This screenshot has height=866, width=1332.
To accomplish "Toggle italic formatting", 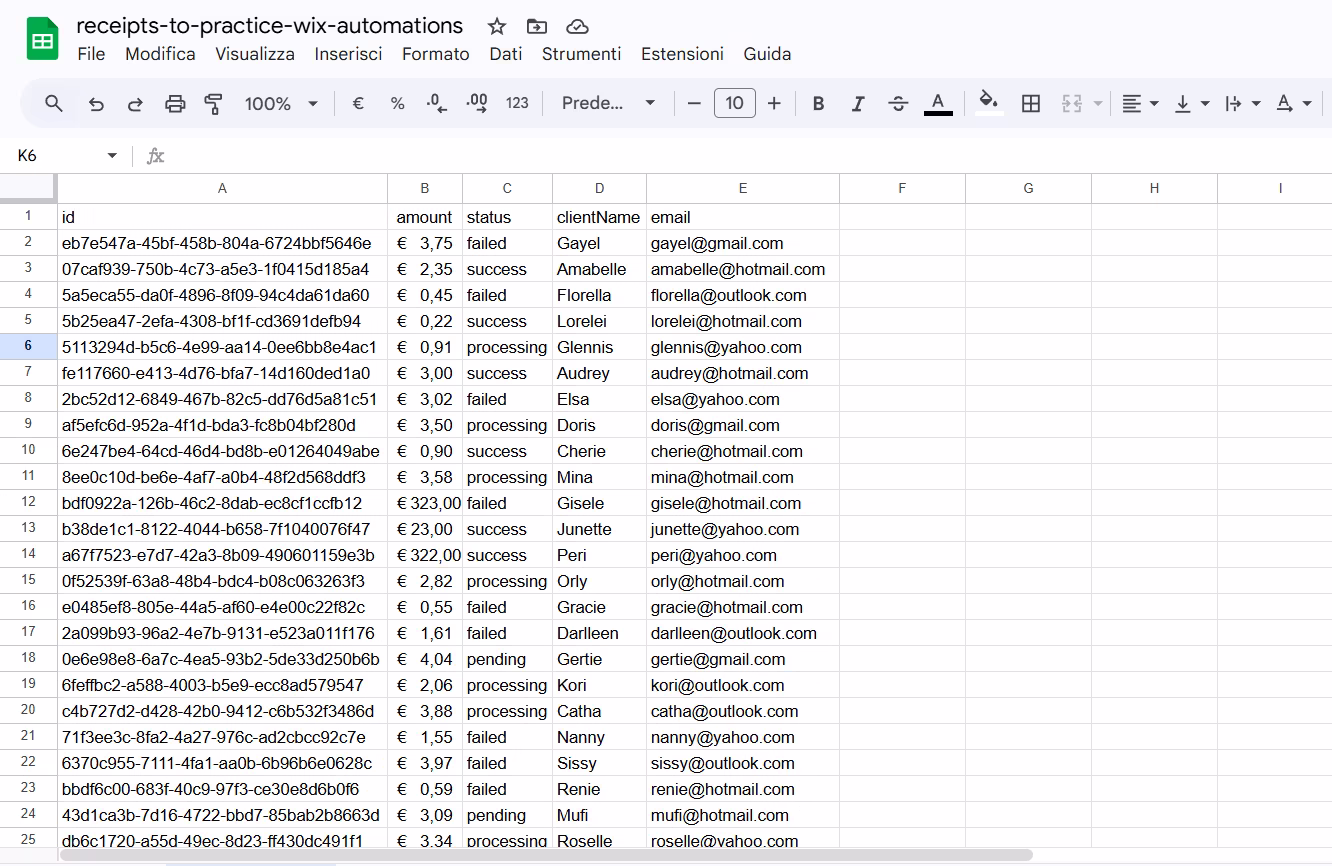I will [857, 103].
